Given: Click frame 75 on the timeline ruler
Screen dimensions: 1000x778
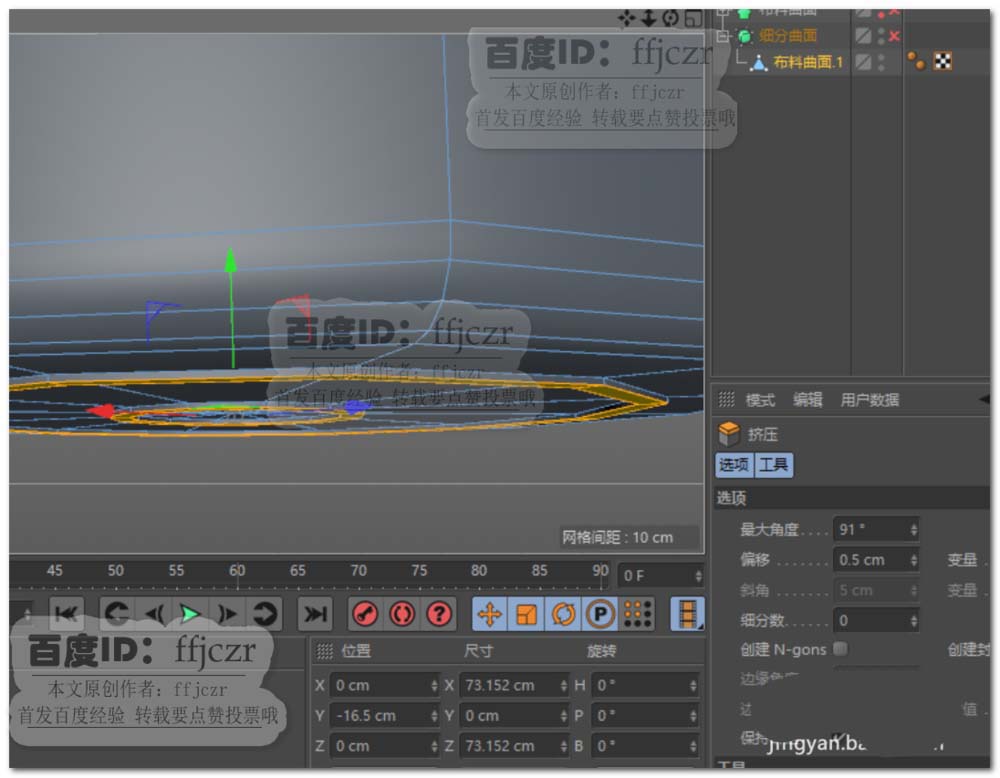Looking at the screenshot, I should (x=419, y=571).
